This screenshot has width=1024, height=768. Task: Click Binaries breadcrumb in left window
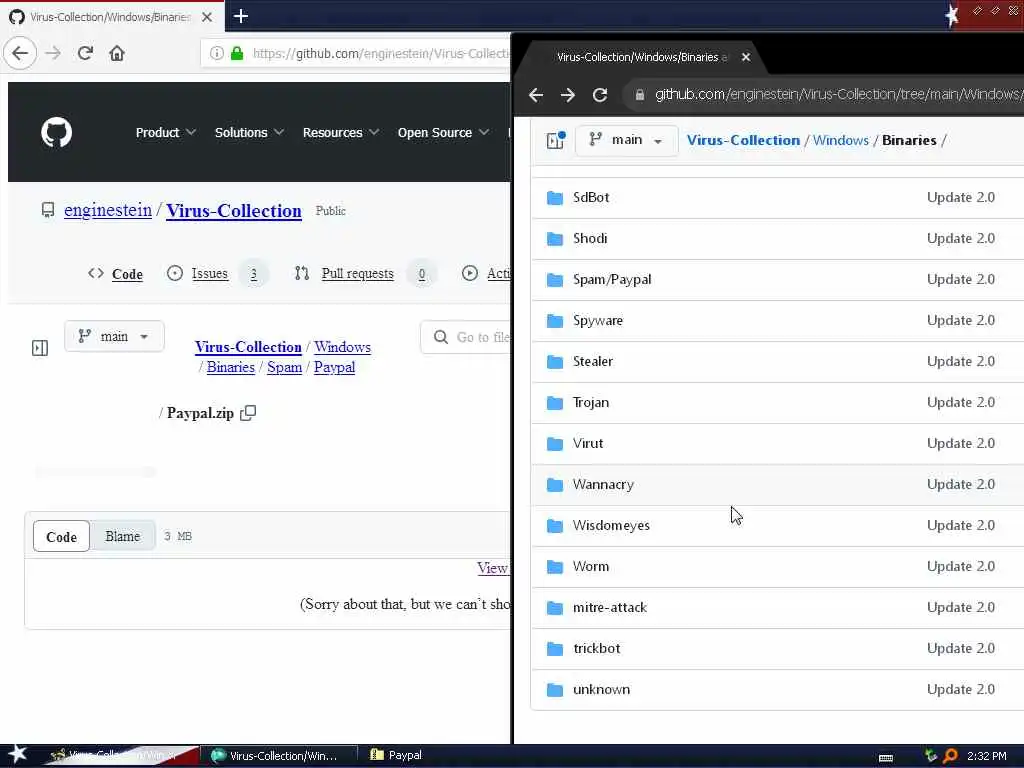231,368
